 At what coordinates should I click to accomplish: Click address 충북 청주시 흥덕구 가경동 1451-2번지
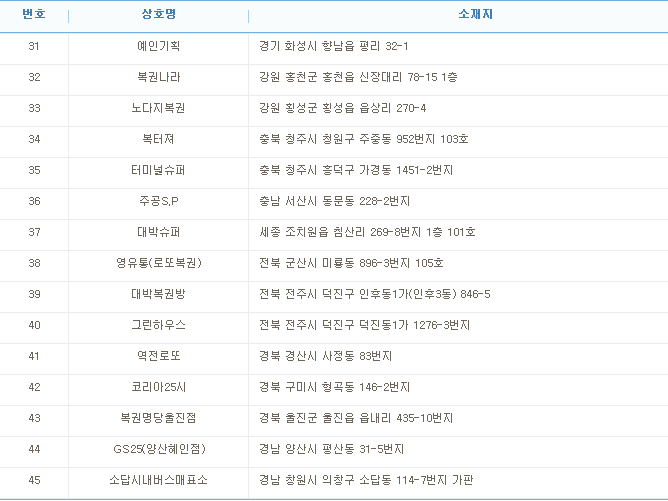pos(356,170)
